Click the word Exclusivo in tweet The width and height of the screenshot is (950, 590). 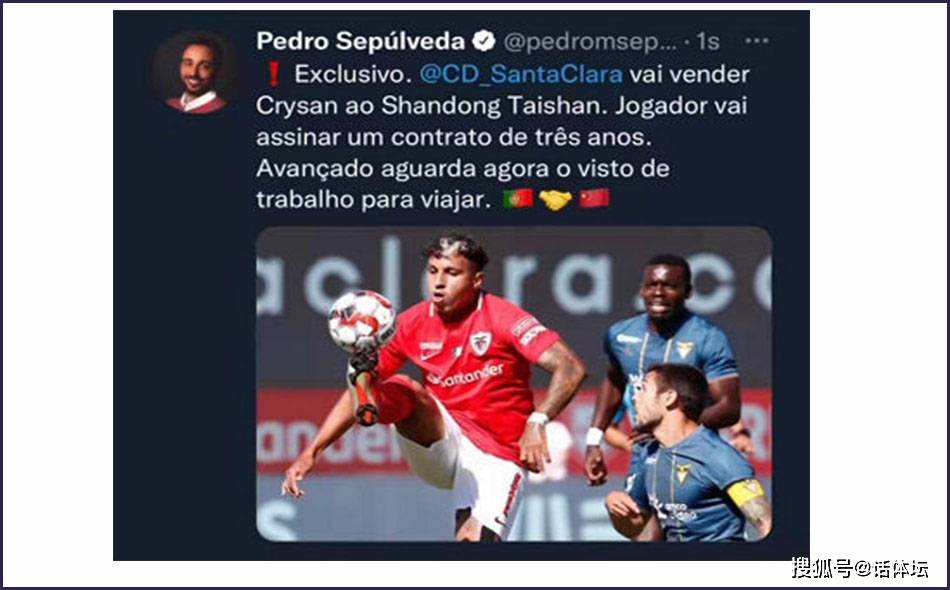350,74
